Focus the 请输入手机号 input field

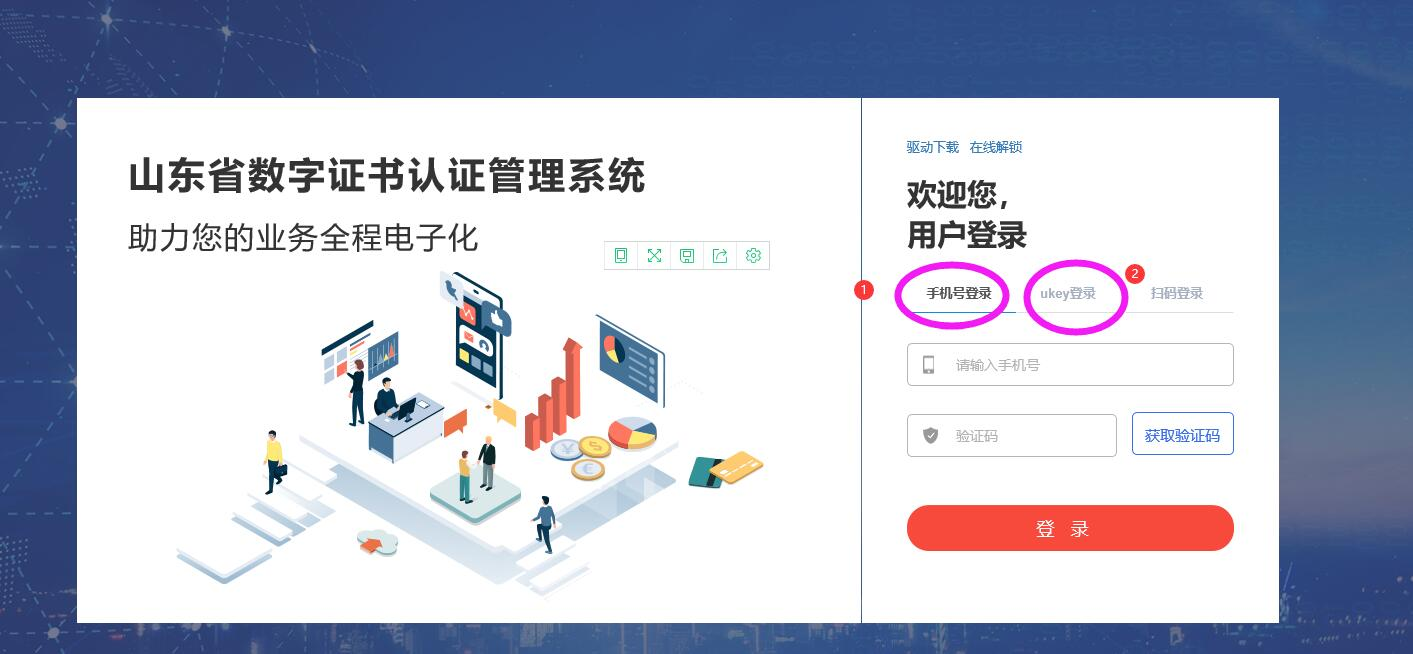coord(1070,364)
